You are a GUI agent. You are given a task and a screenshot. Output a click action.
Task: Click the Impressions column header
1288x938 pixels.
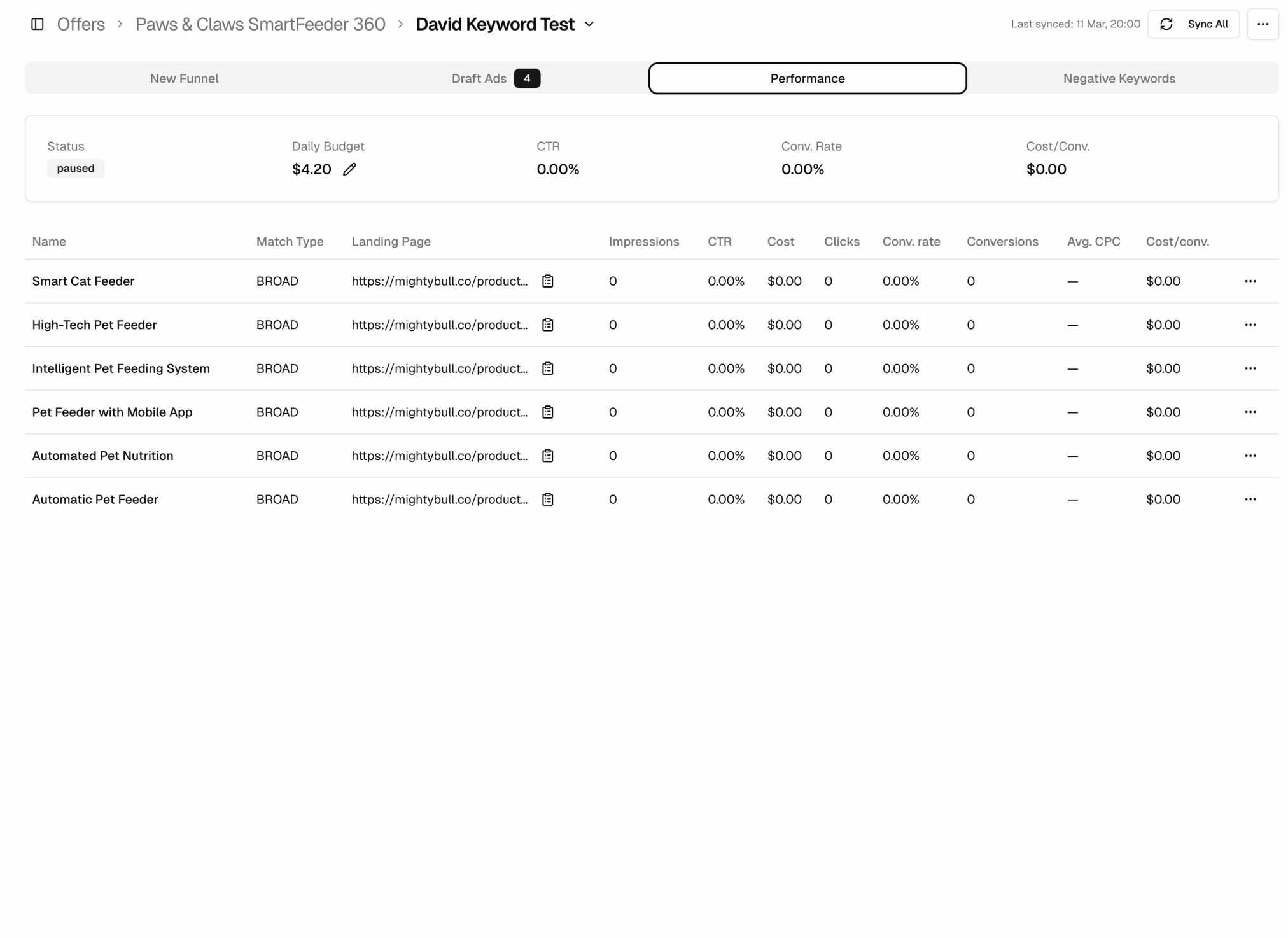pos(643,242)
